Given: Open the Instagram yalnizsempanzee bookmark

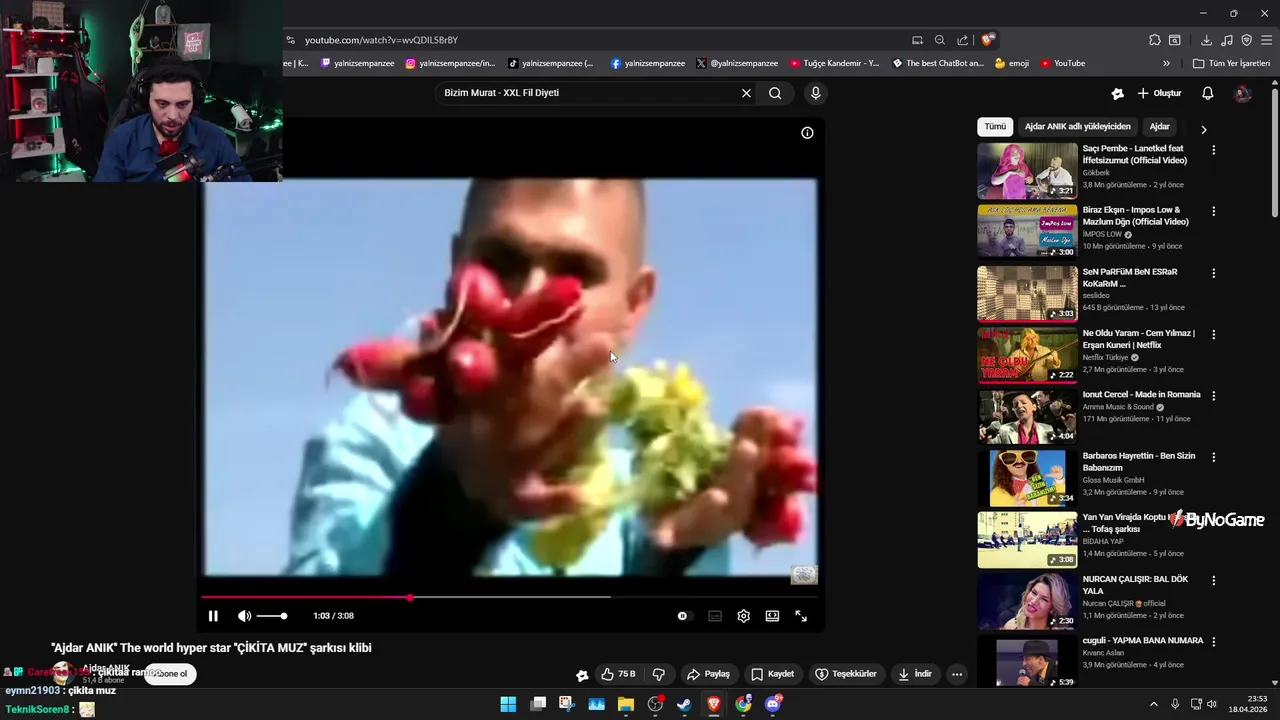Looking at the screenshot, I should (450, 63).
